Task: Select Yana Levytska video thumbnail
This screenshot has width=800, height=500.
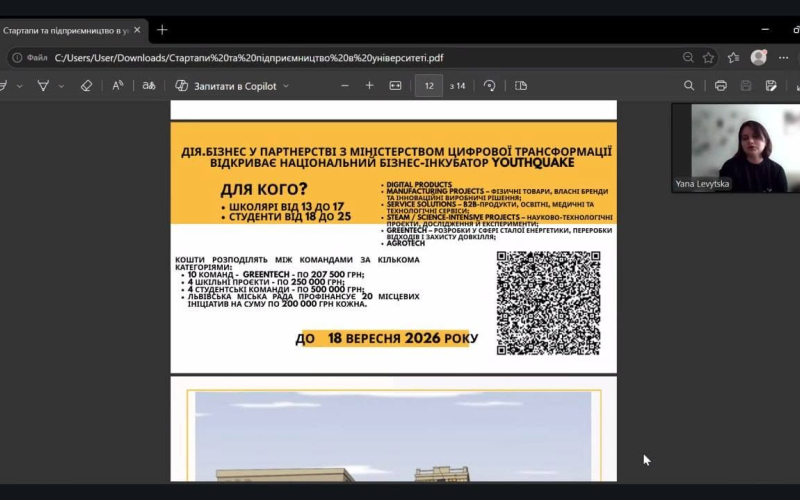Action: (x=736, y=148)
